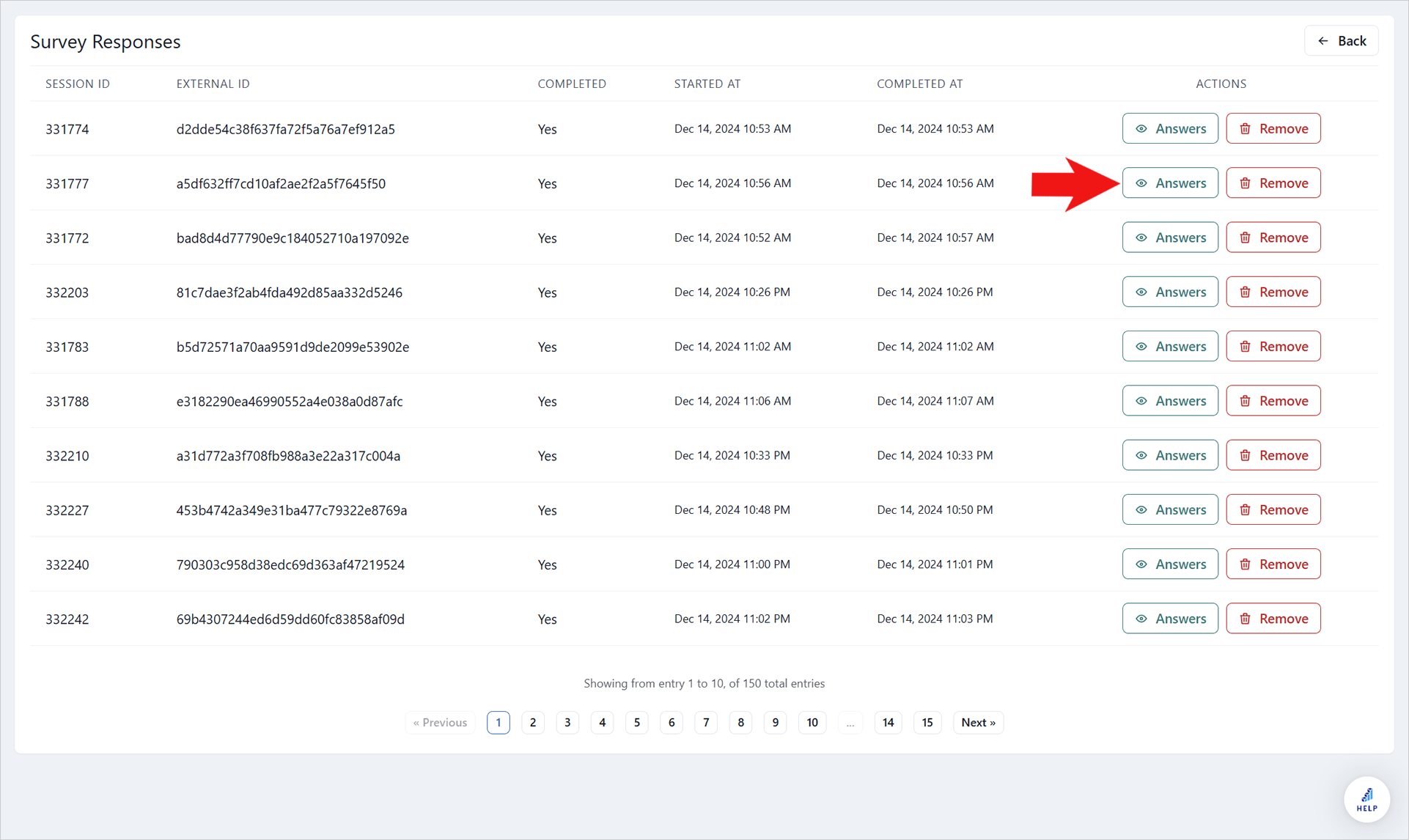Jump to page 3
This screenshot has height=840, width=1409.
(567, 723)
